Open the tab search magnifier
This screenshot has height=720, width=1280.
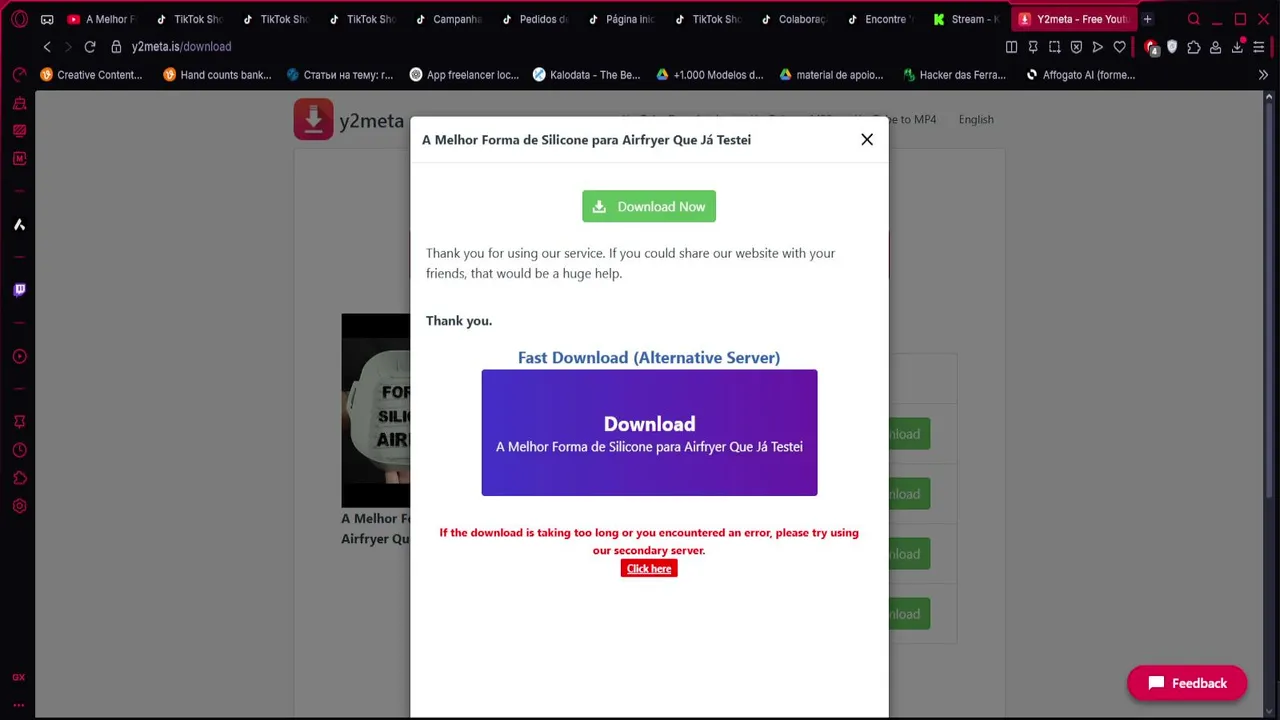coord(1194,19)
